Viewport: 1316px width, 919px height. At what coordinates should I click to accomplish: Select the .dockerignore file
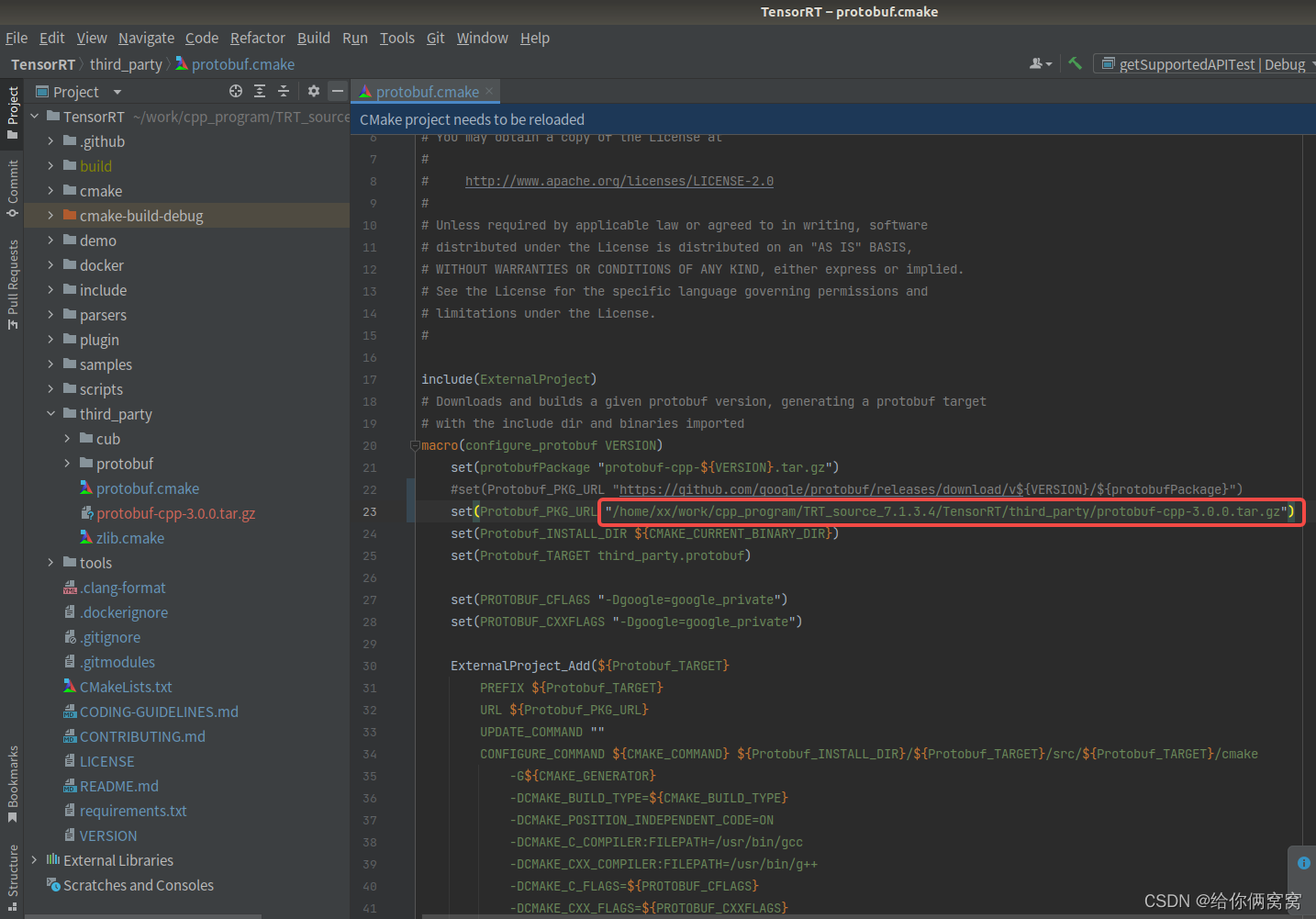point(123,612)
